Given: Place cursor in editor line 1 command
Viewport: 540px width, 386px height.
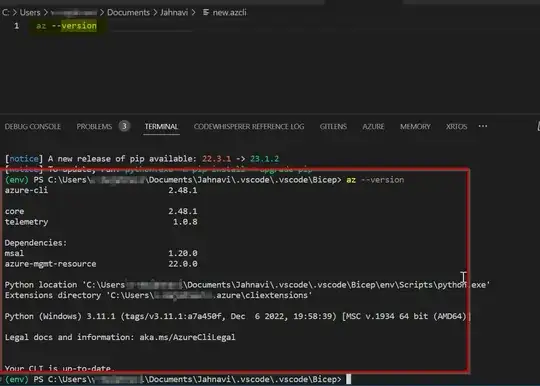Looking at the screenshot, I should pos(66,26).
